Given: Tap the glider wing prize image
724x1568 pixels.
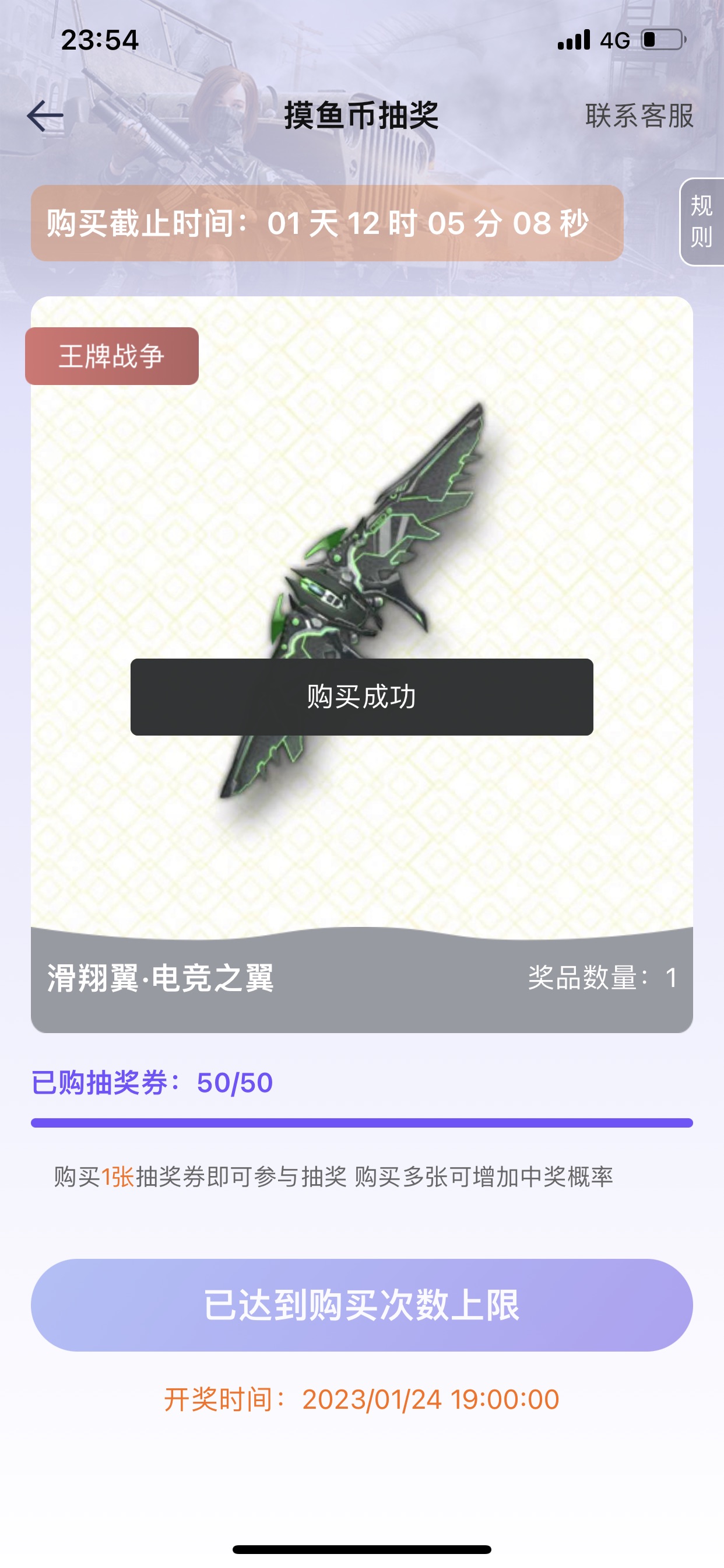Looking at the screenshot, I should [x=361, y=600].
